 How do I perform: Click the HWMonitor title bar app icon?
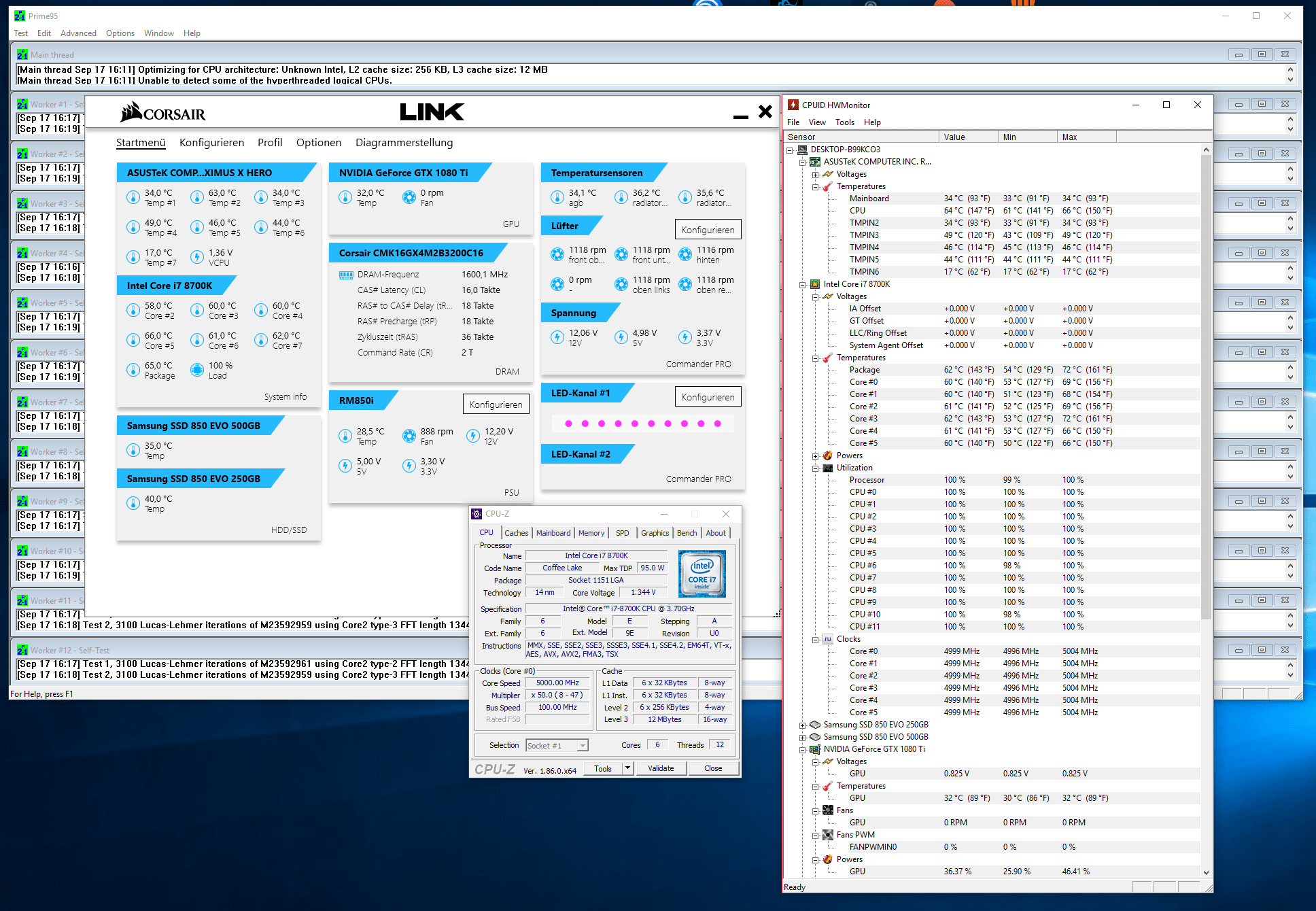[x=793, y=105]
